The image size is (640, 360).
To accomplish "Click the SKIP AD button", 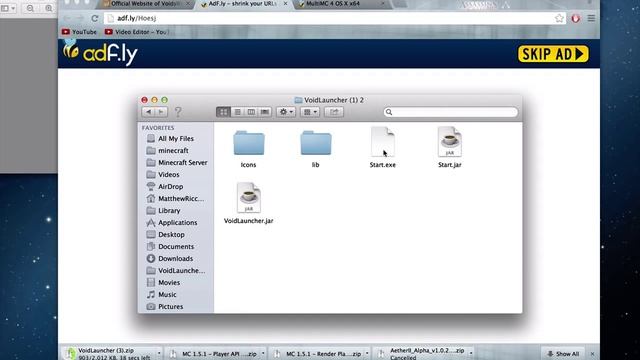I will click(x=553, y=54).
